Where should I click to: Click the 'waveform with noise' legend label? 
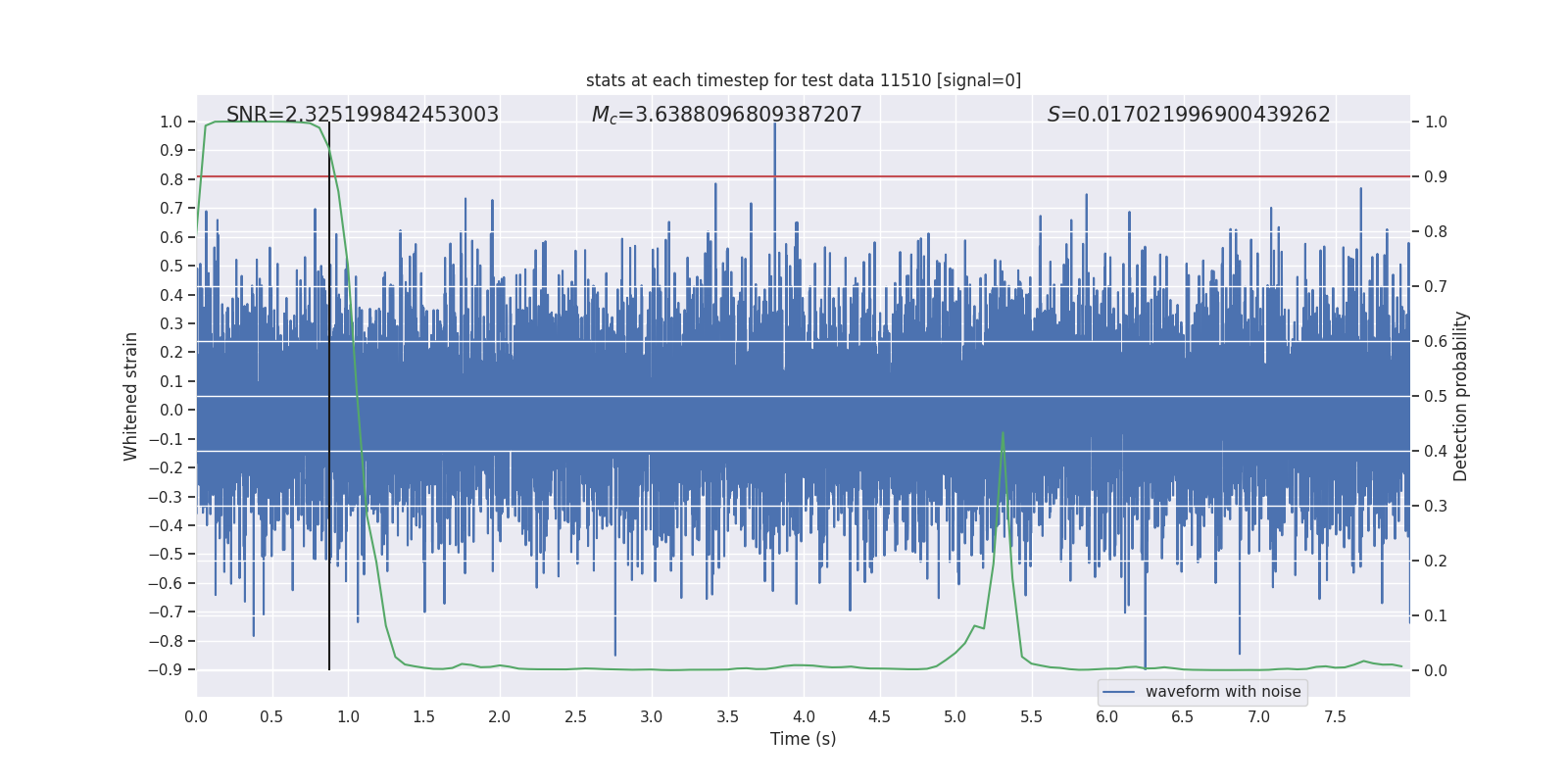pyautogui.click(x=1222, y=692)
